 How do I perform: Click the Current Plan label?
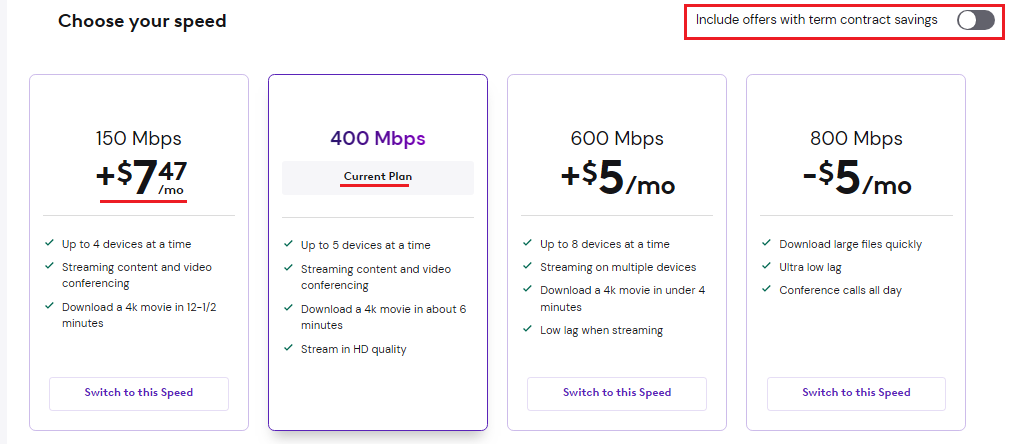tap(378, 177)
